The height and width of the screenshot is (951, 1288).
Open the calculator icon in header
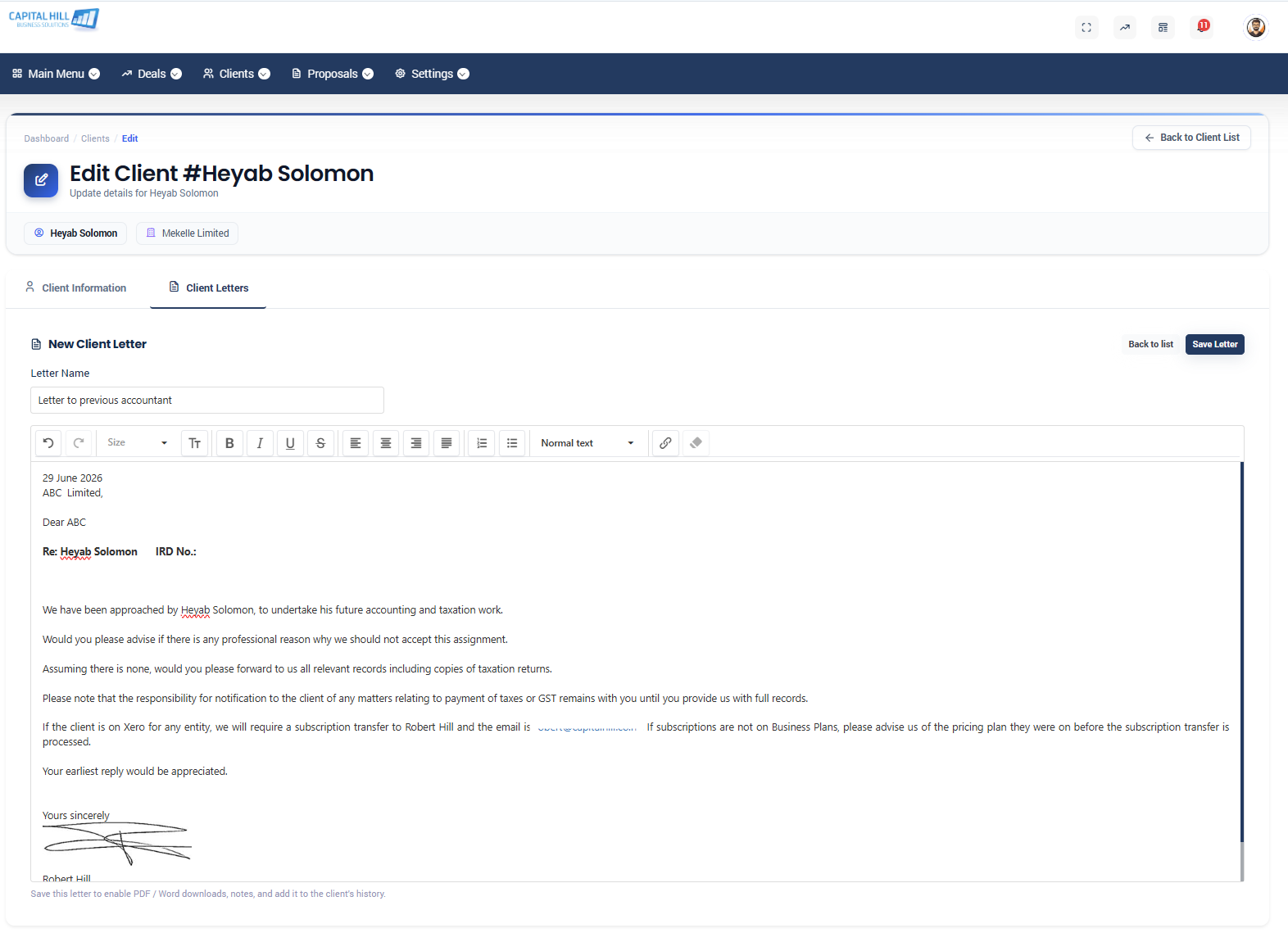[1163, 27]
